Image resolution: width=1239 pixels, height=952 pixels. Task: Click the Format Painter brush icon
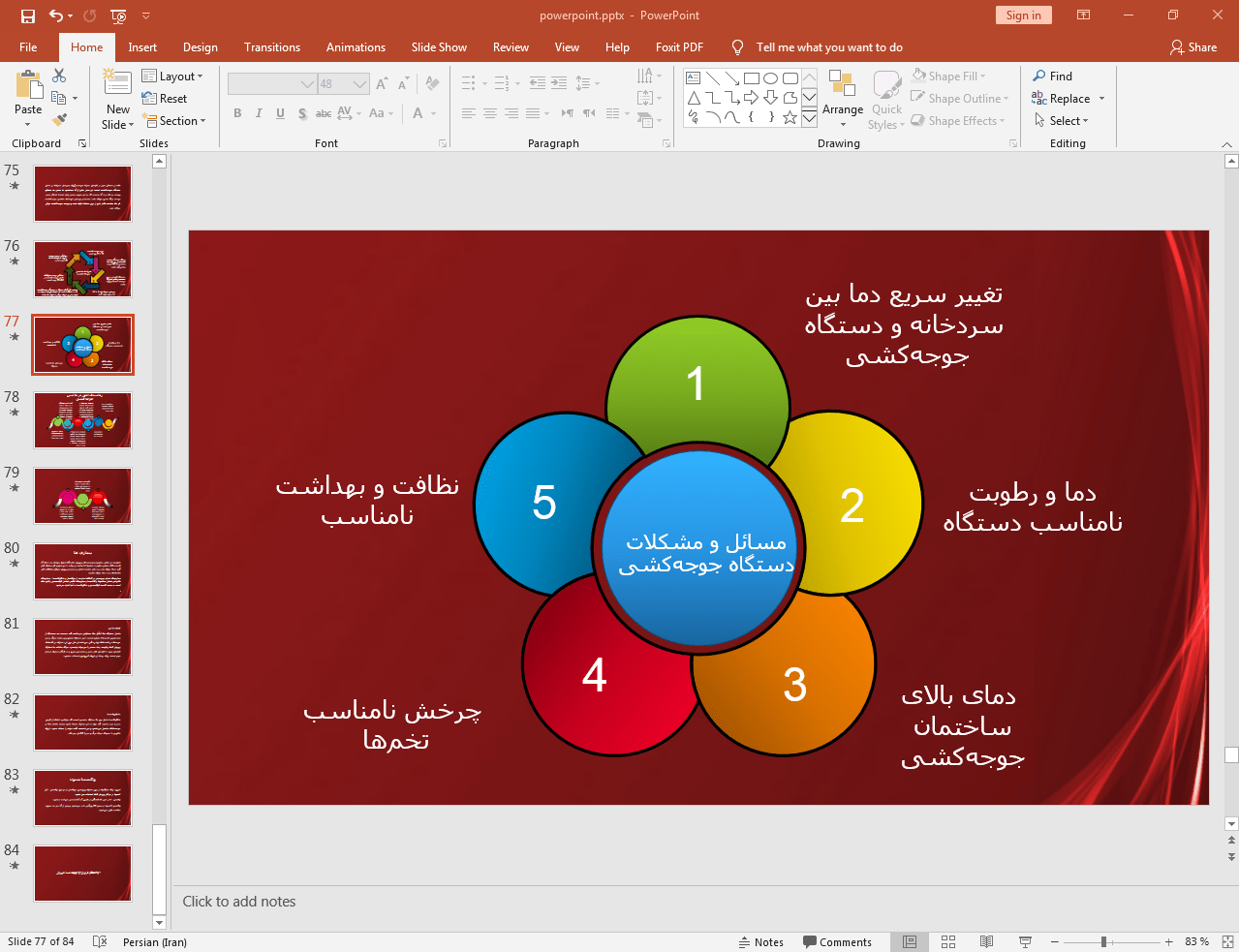tap(59, 120)
